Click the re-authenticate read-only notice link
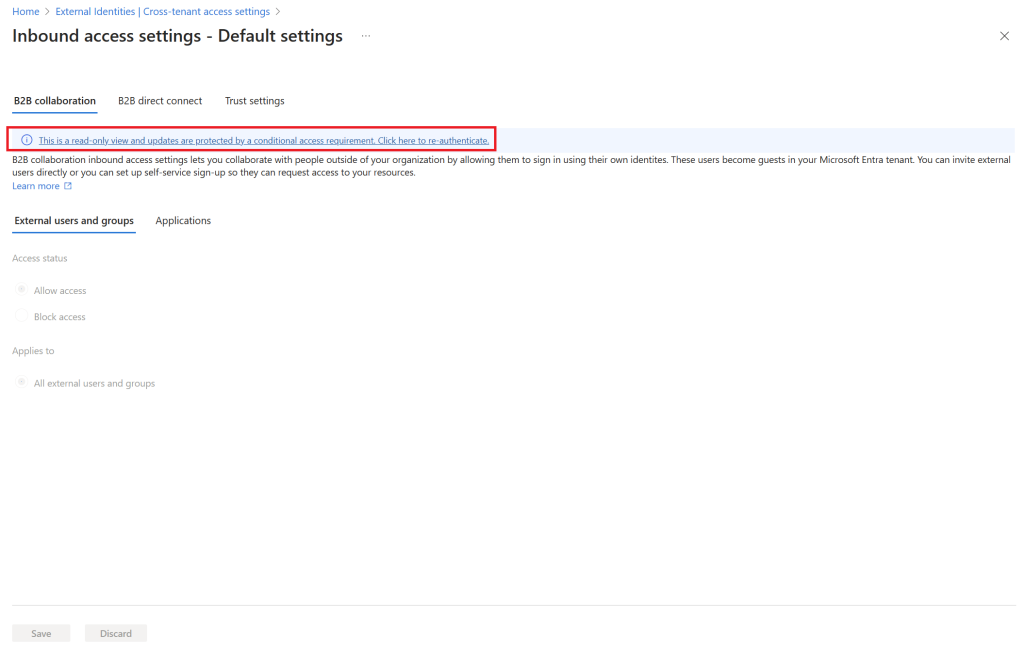Viewport: 1024px width, 652px height. click(x=263, y=140)
